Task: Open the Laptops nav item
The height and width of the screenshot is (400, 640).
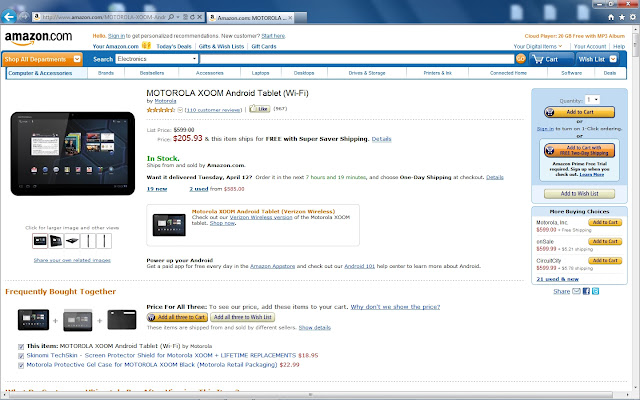Action: pyautogui.click(x=260, y=73)
